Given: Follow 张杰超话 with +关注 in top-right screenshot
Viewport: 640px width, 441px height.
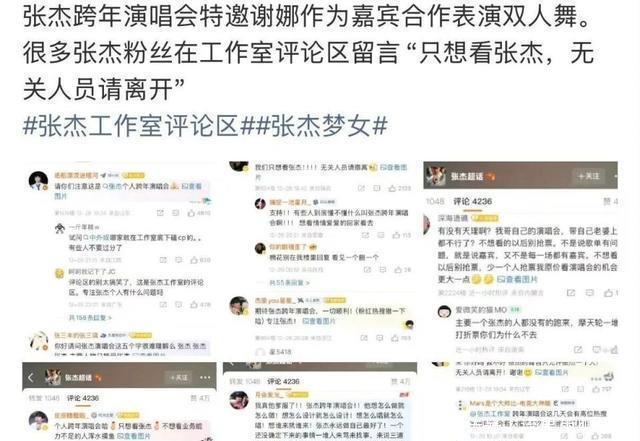Looking at the screenshot, I should click(x=588, y=176).
